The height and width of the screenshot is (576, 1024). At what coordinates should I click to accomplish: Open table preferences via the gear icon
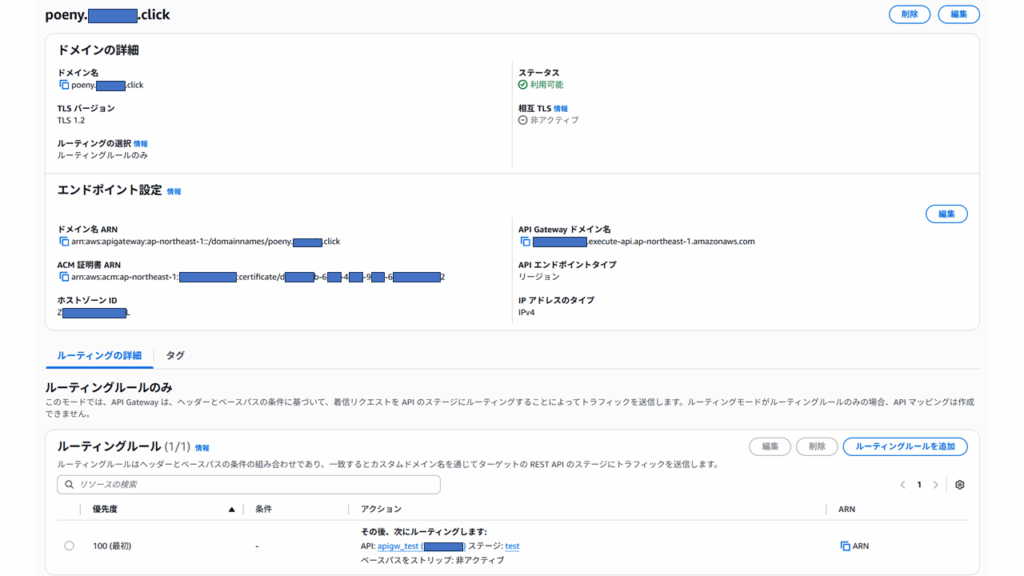[x=960, y=485]
